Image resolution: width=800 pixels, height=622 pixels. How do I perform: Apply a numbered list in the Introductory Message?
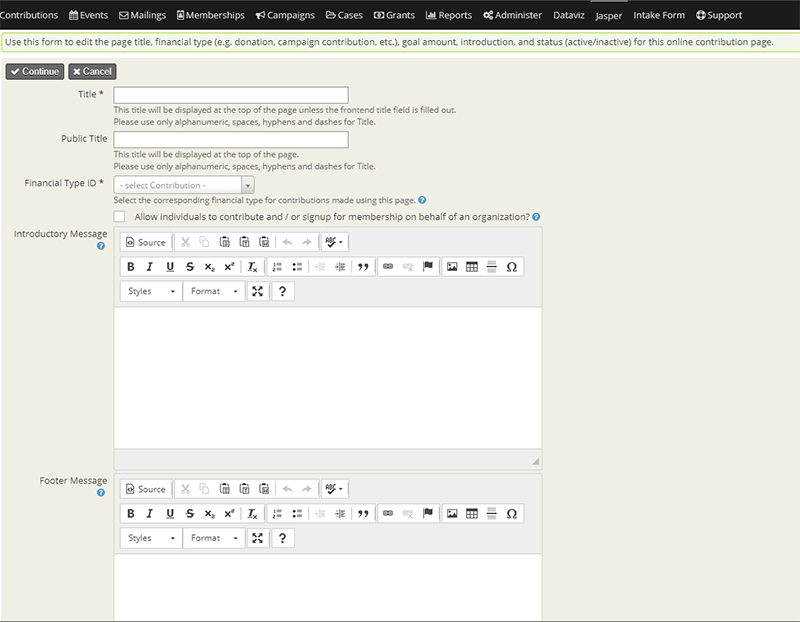pos(276,266)
